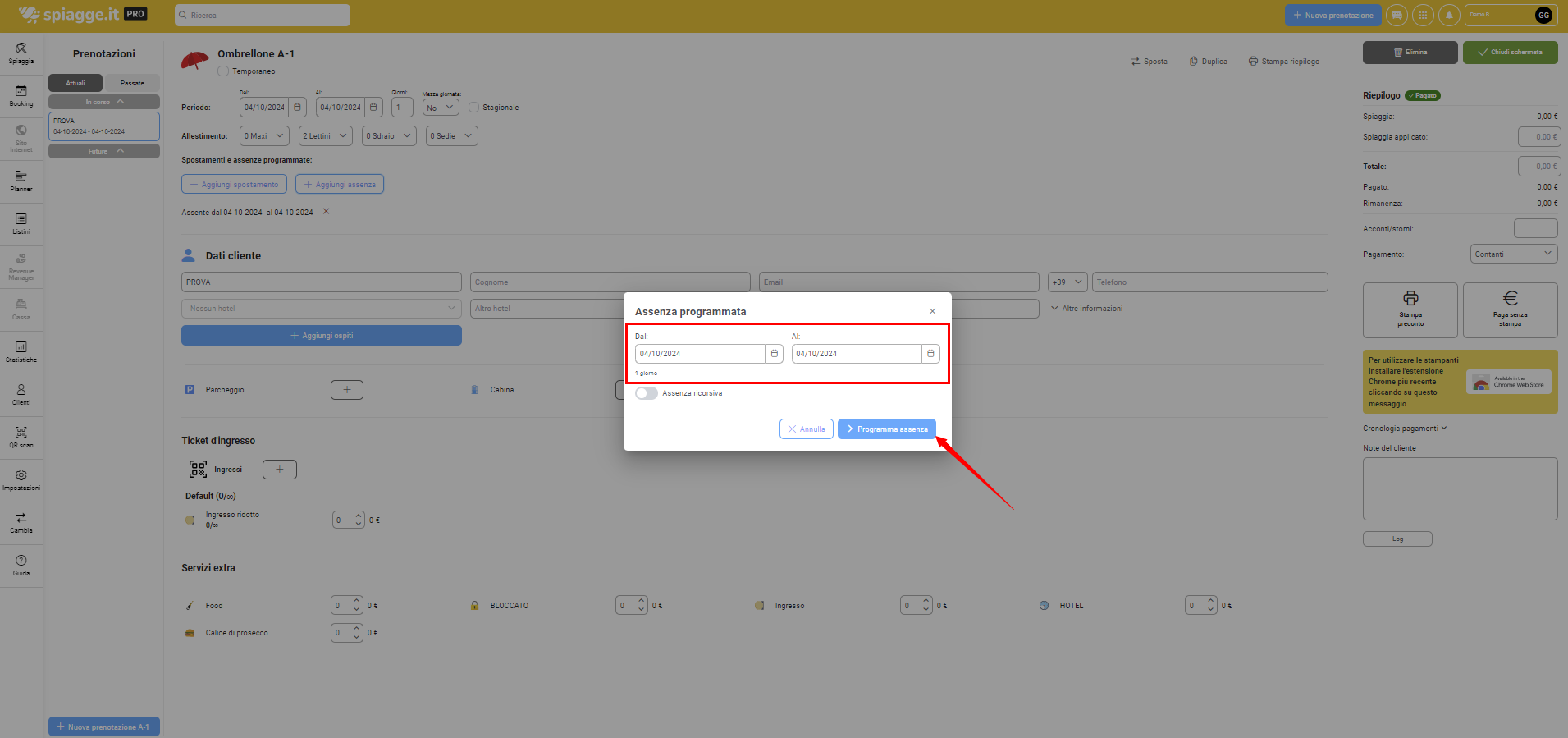Expand Cronologia pagamenti
This screenshot has width=1568, height=738.
pos(1405,429)
